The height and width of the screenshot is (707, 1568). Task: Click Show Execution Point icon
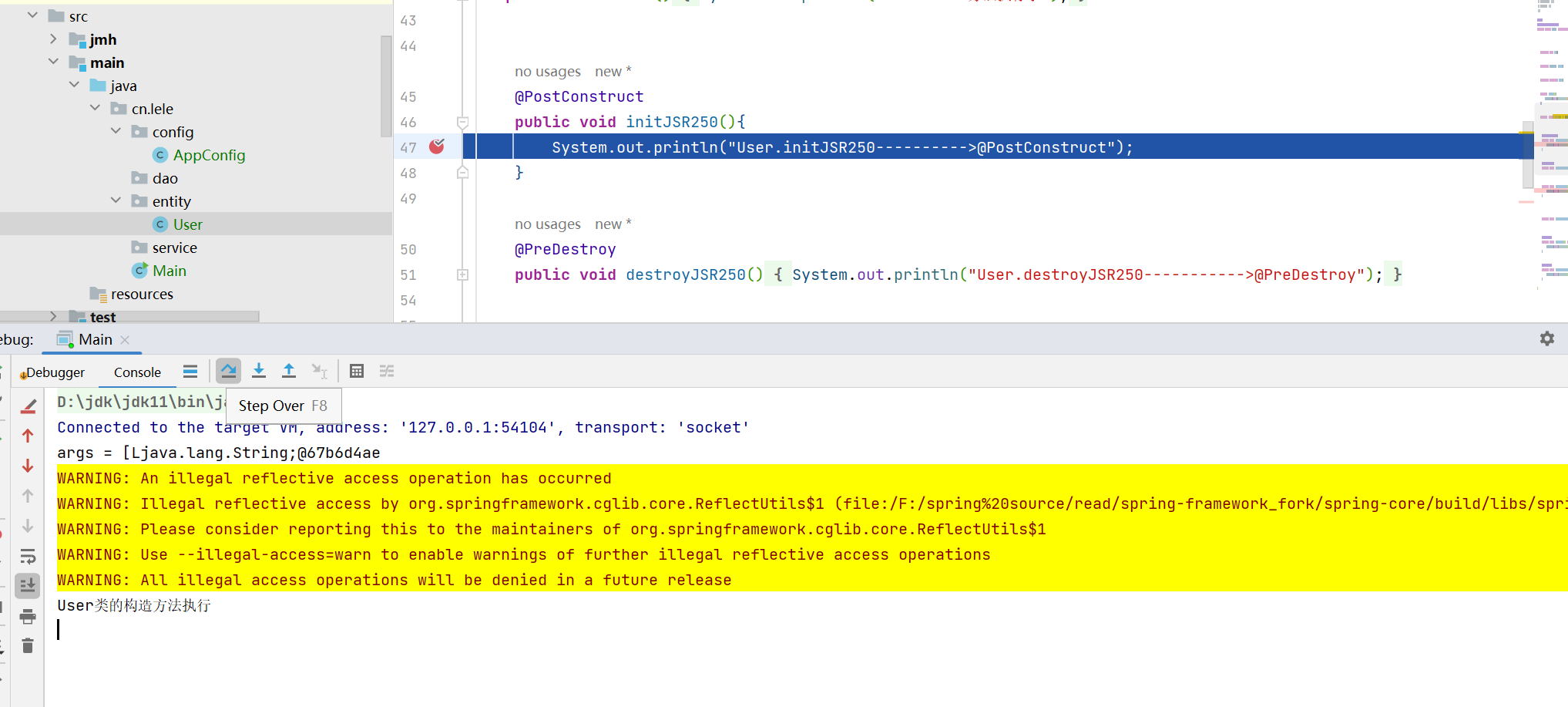[190, 372]
